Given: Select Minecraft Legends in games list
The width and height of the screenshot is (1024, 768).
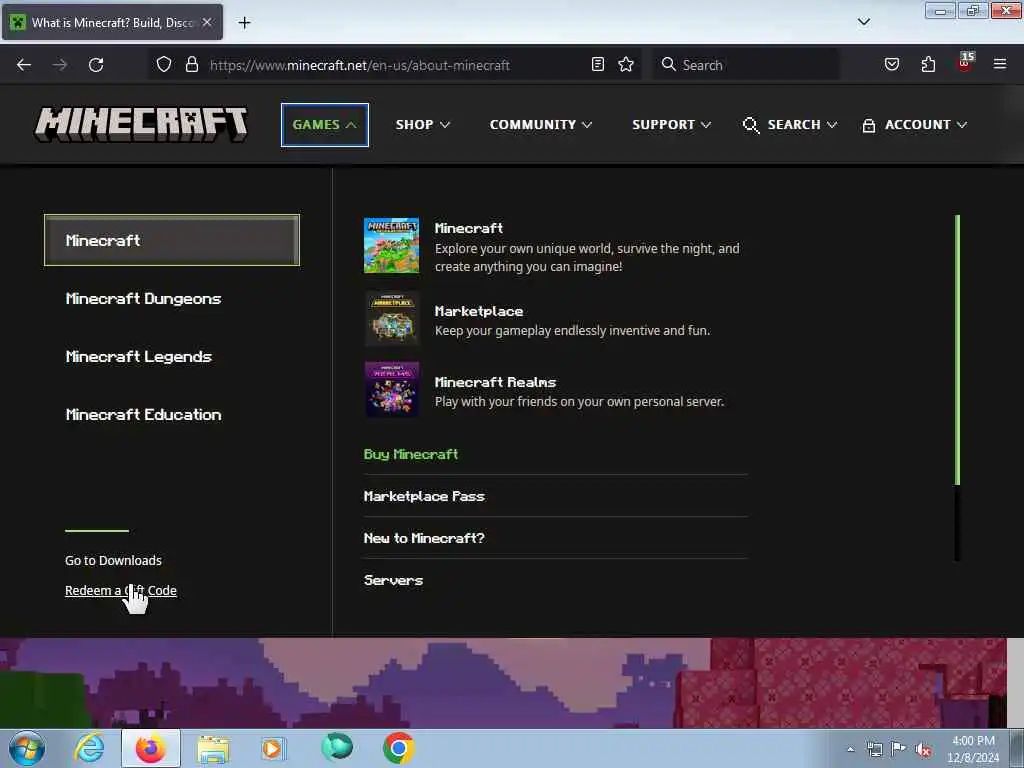Looking at the screenshot, I should [138, 357].
